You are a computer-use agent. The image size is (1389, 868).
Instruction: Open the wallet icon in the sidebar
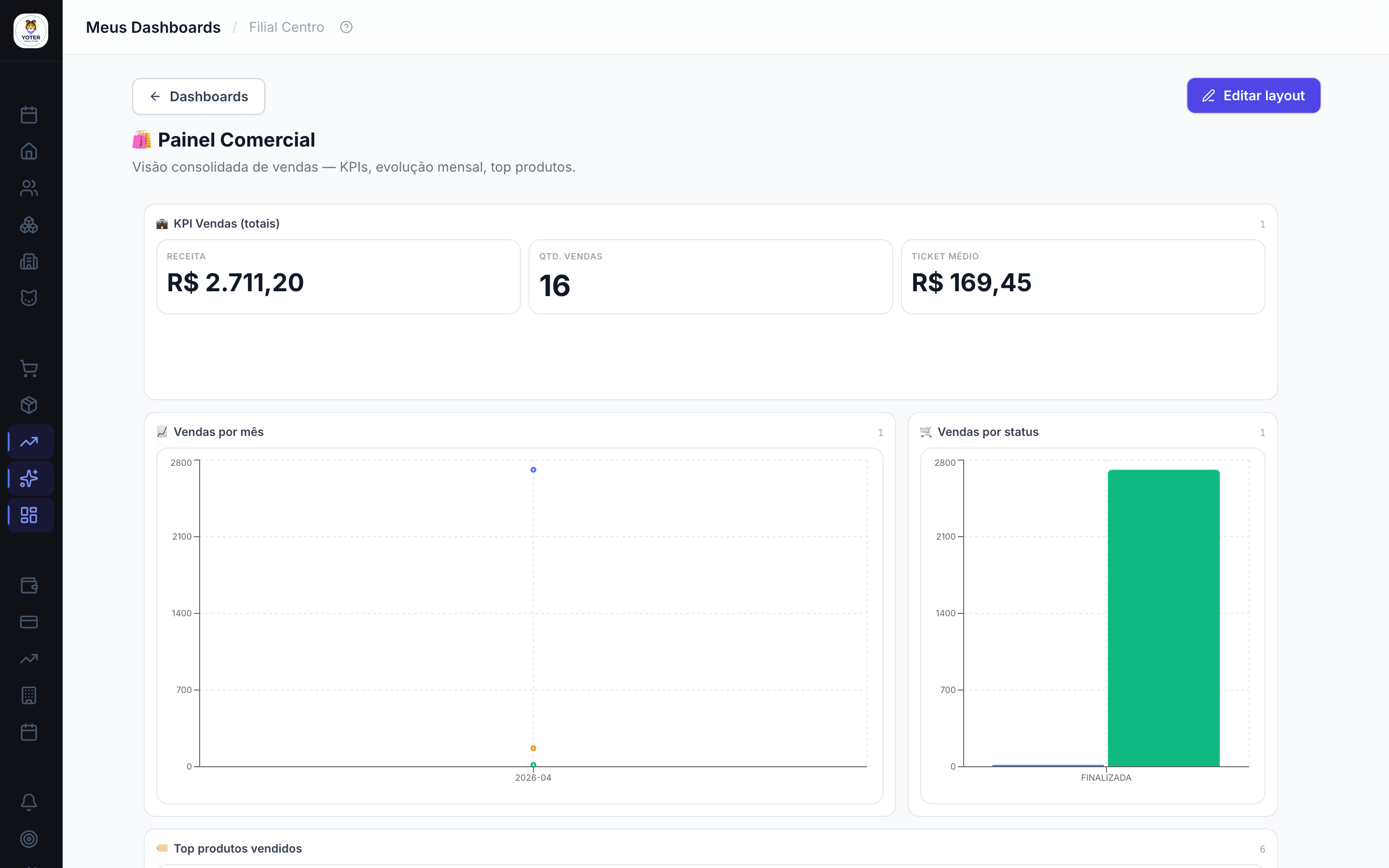[29, 585]
